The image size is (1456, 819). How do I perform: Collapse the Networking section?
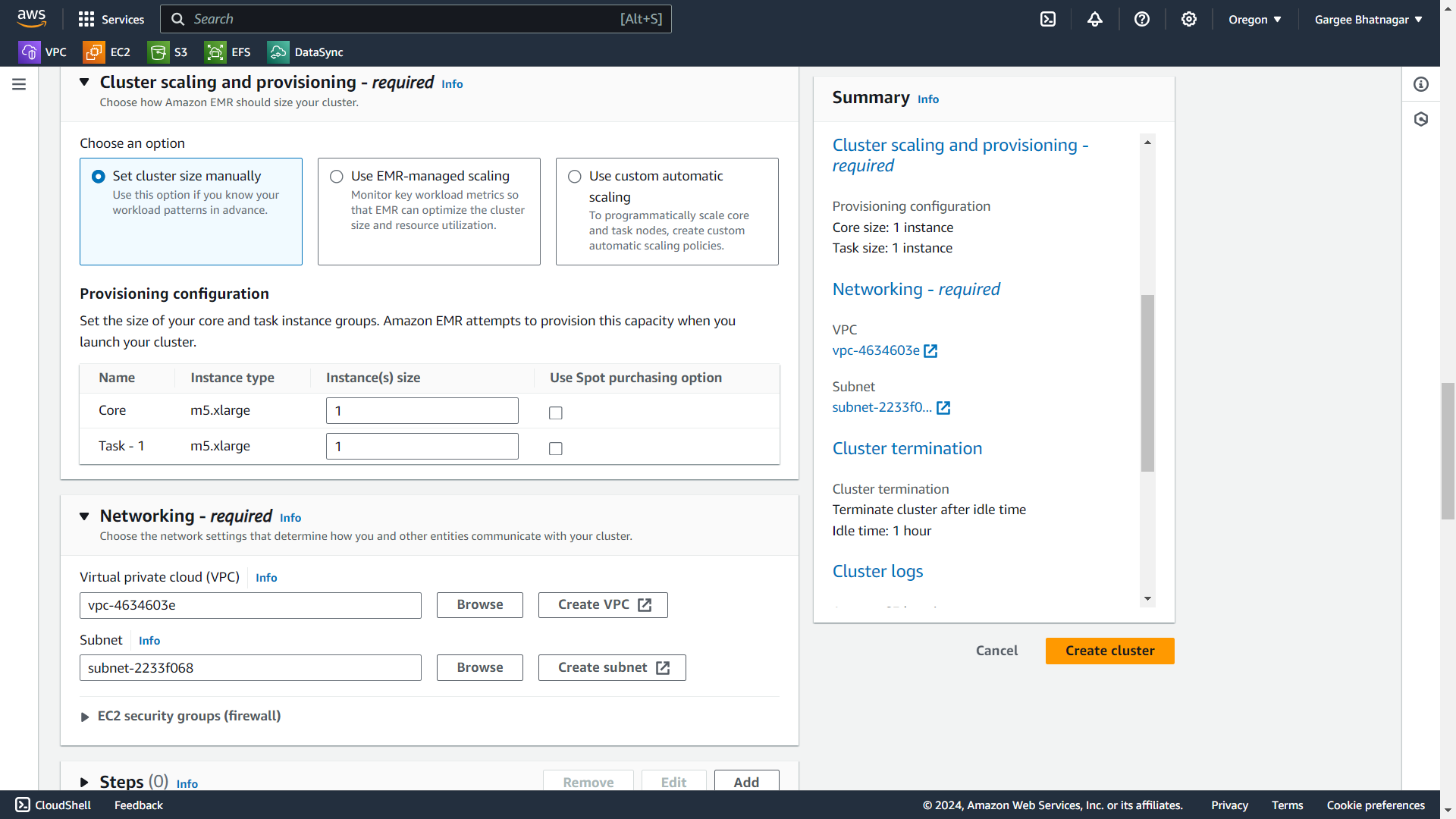pos(84,516)
